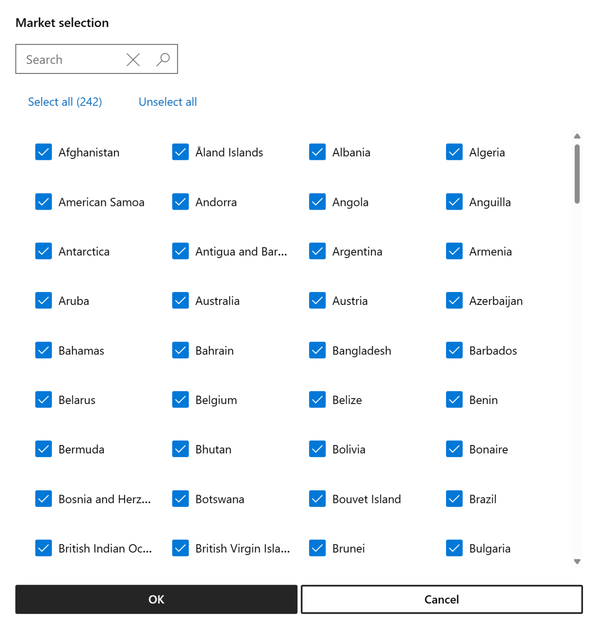Confirm selection with the OK button
The image size is (600, 628).
156,599
